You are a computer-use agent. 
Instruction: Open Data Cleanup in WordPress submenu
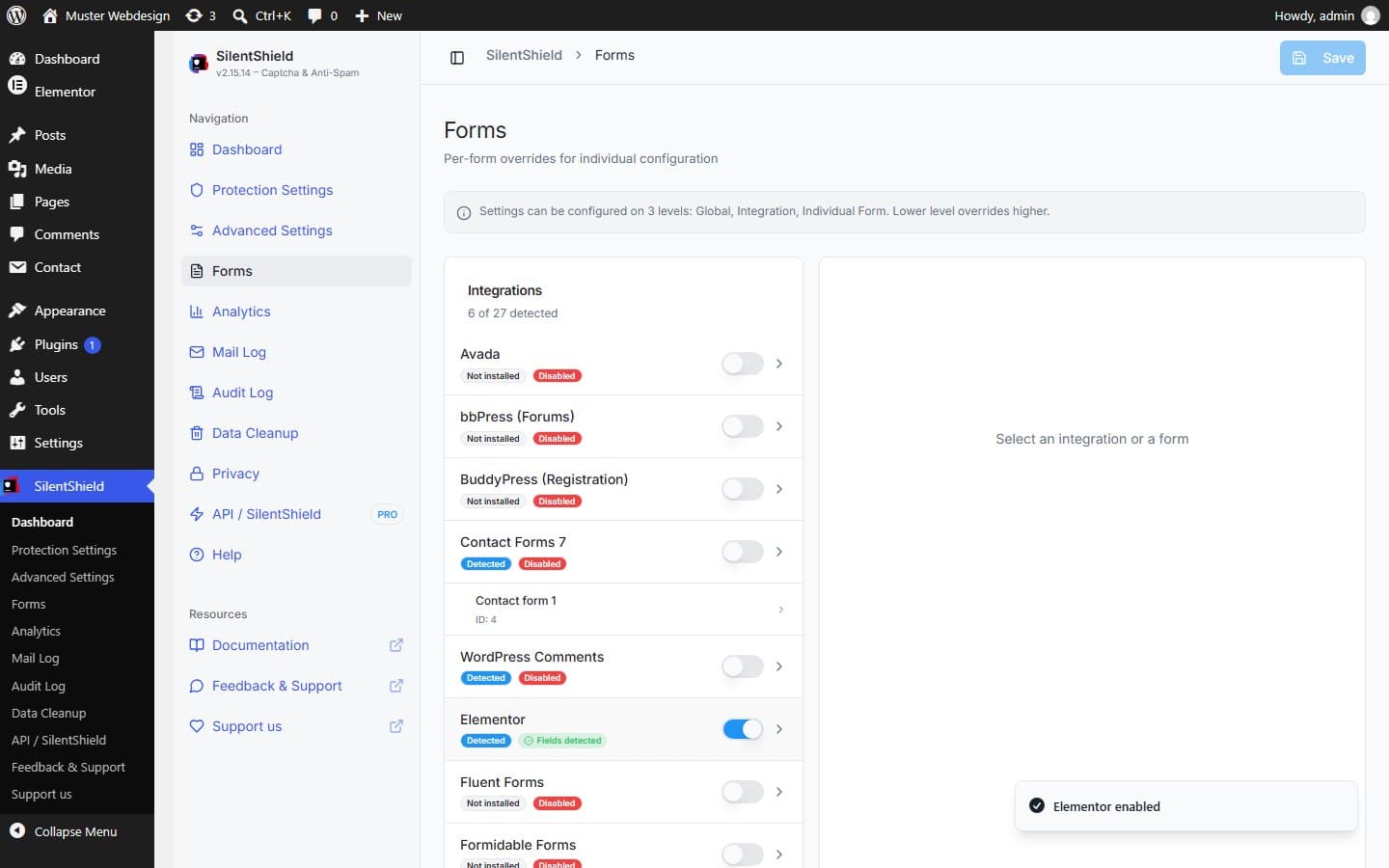coord(48,713)
